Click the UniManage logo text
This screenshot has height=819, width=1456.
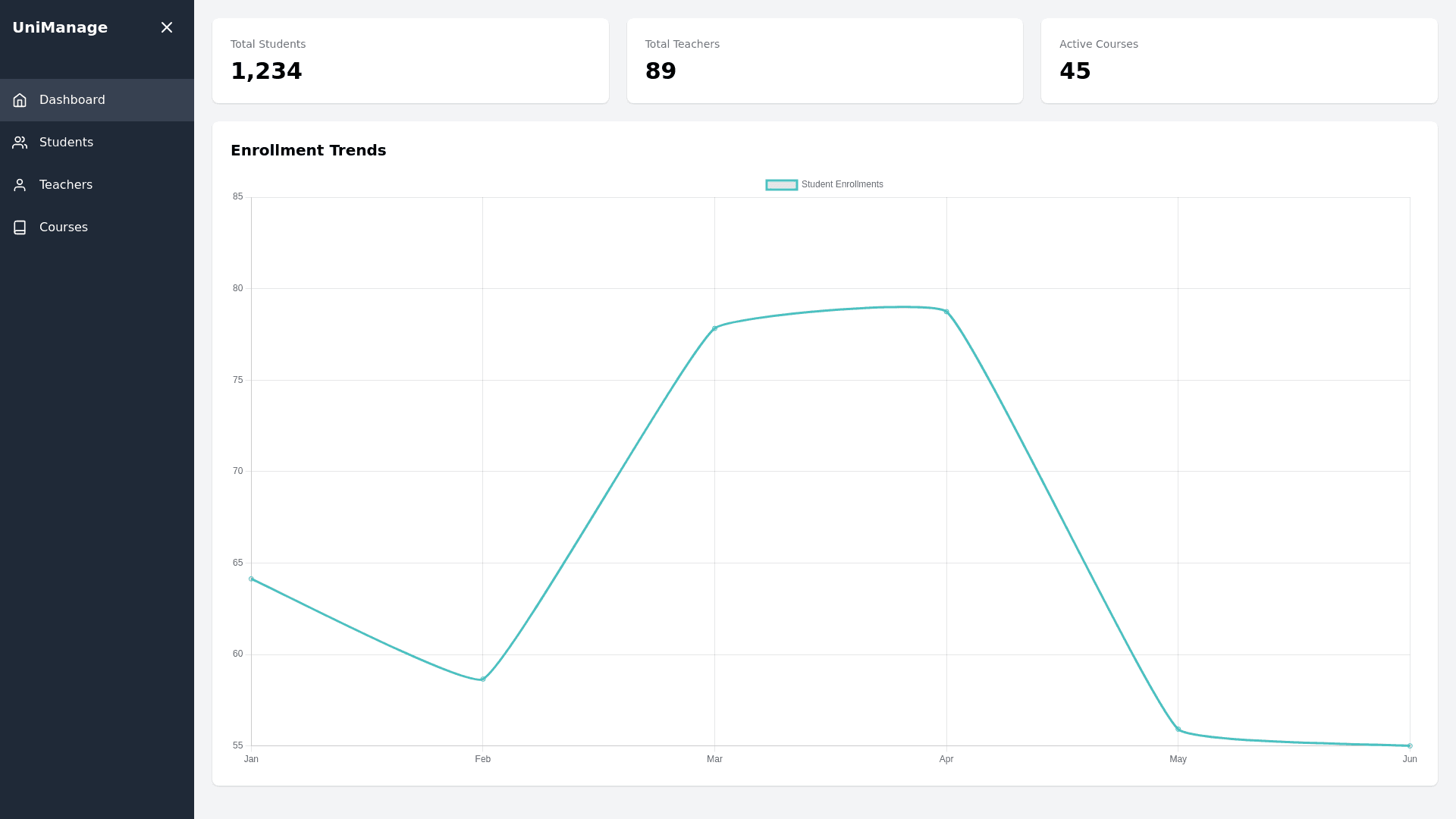click(60, 27)
